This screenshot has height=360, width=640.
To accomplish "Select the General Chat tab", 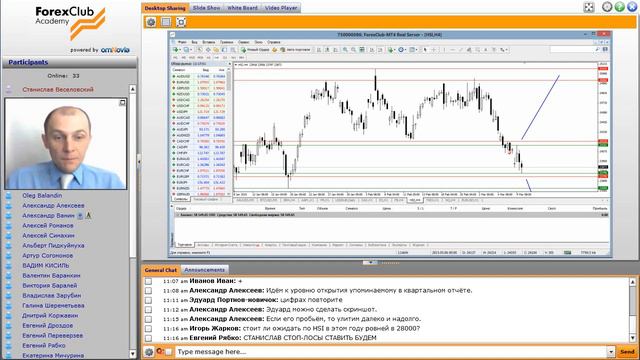I will tap(160, 270).
